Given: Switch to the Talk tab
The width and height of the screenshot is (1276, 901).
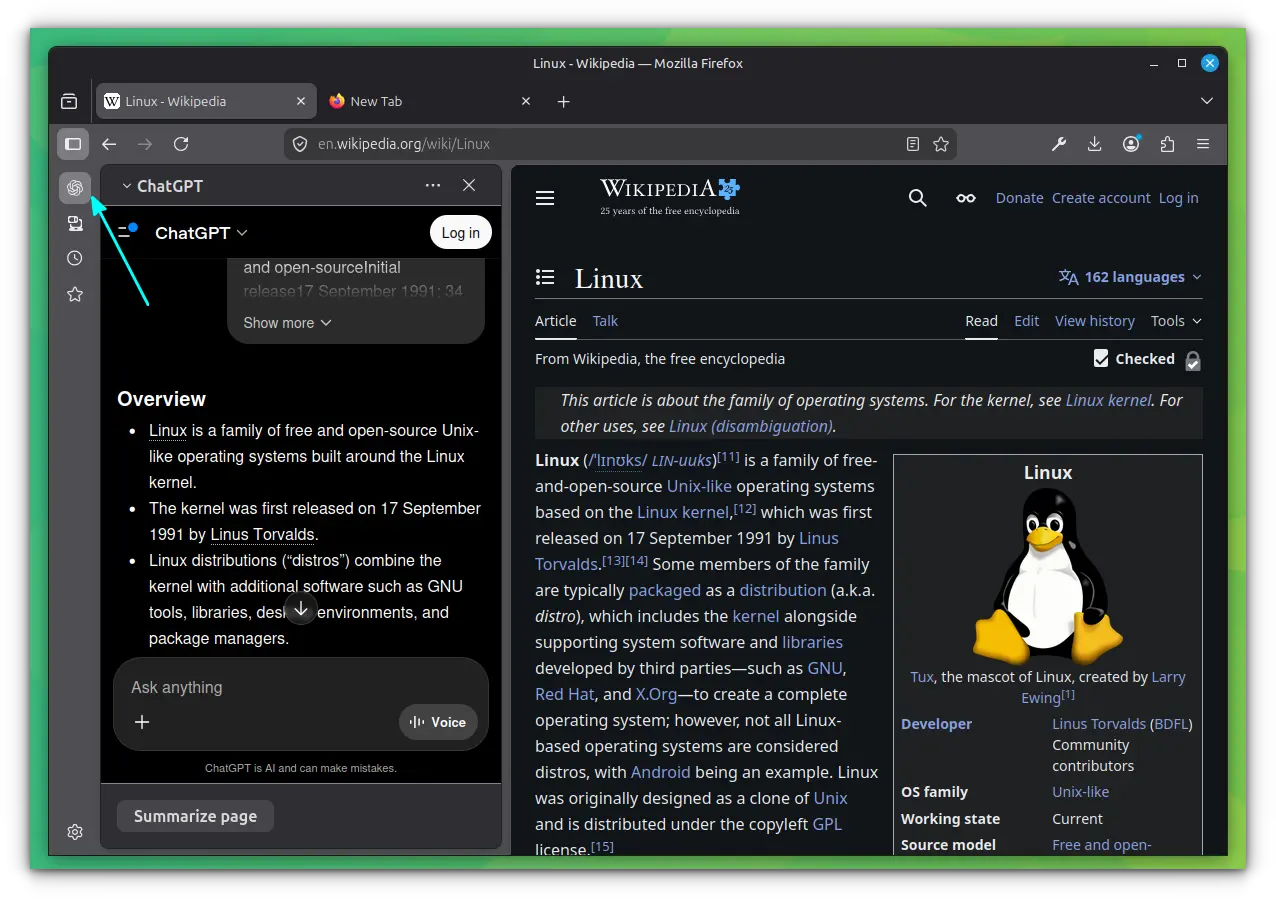Looking at the screenshot, I should pos(605,321).
